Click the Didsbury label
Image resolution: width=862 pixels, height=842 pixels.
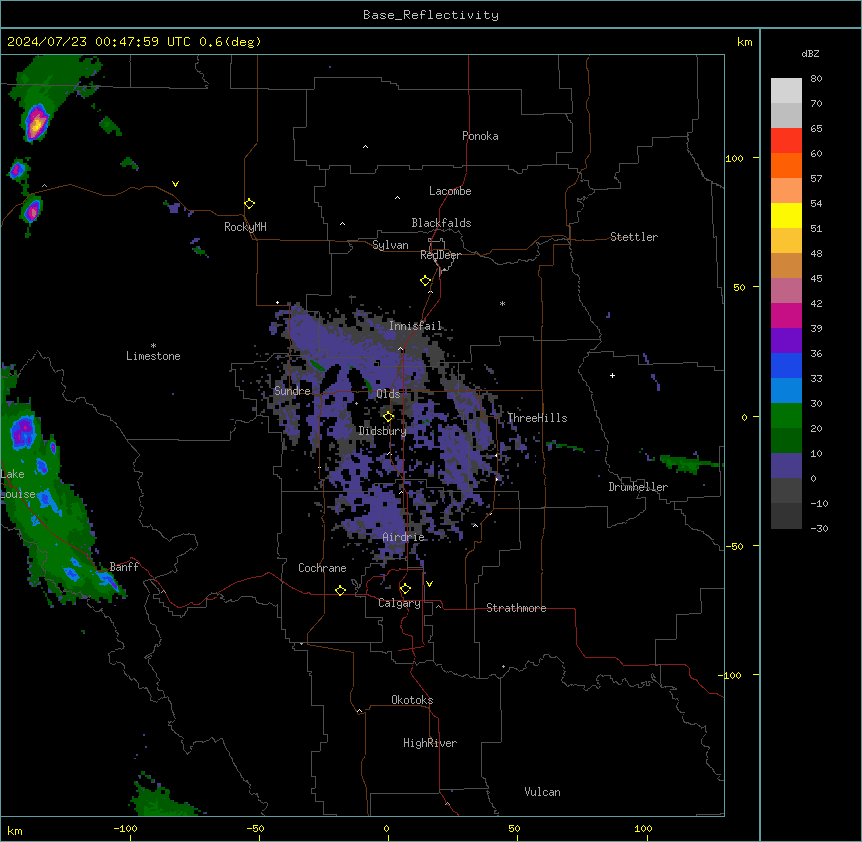383,431
